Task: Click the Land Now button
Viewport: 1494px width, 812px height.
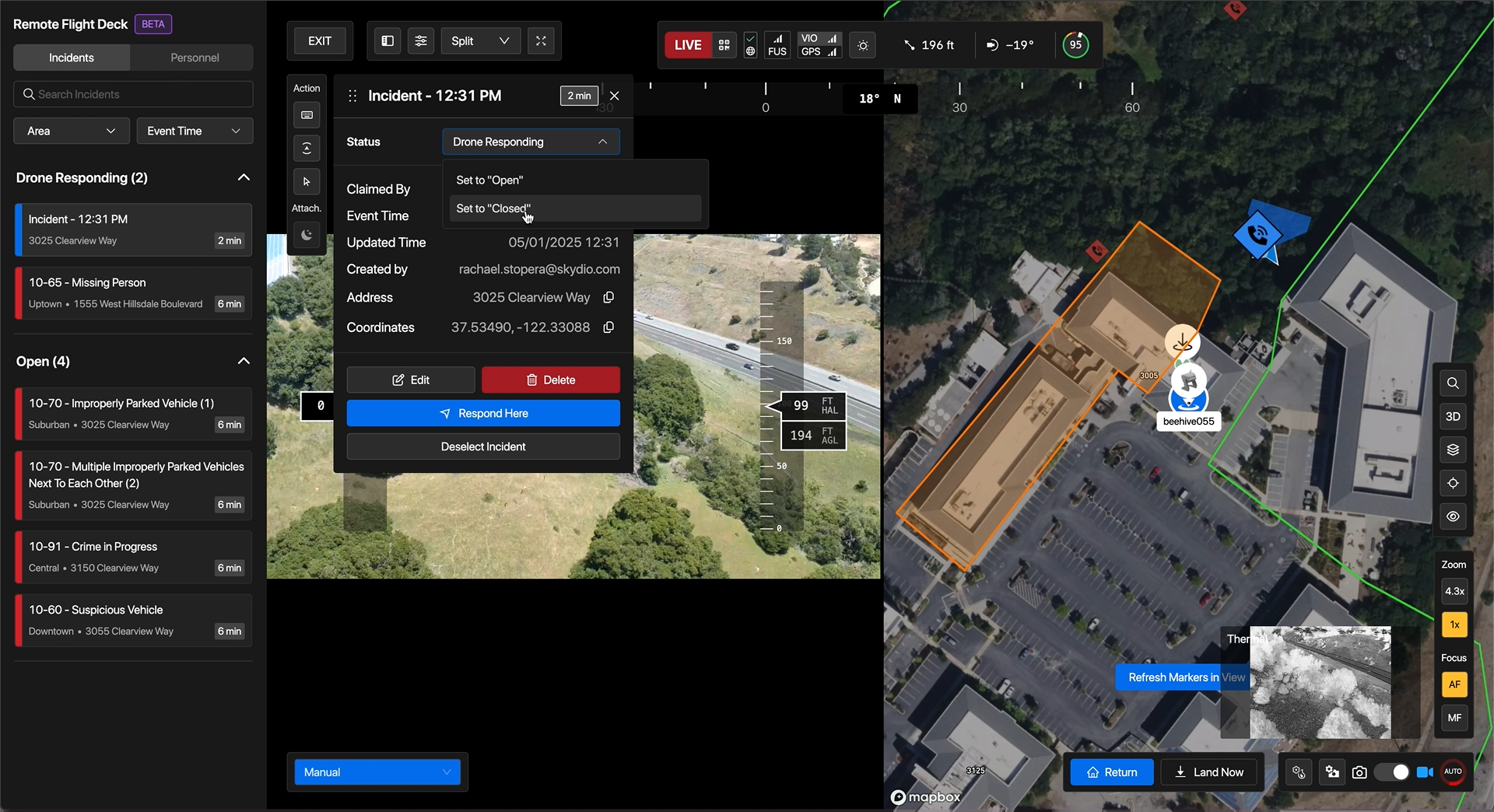Action: [x=1208, y=772]
